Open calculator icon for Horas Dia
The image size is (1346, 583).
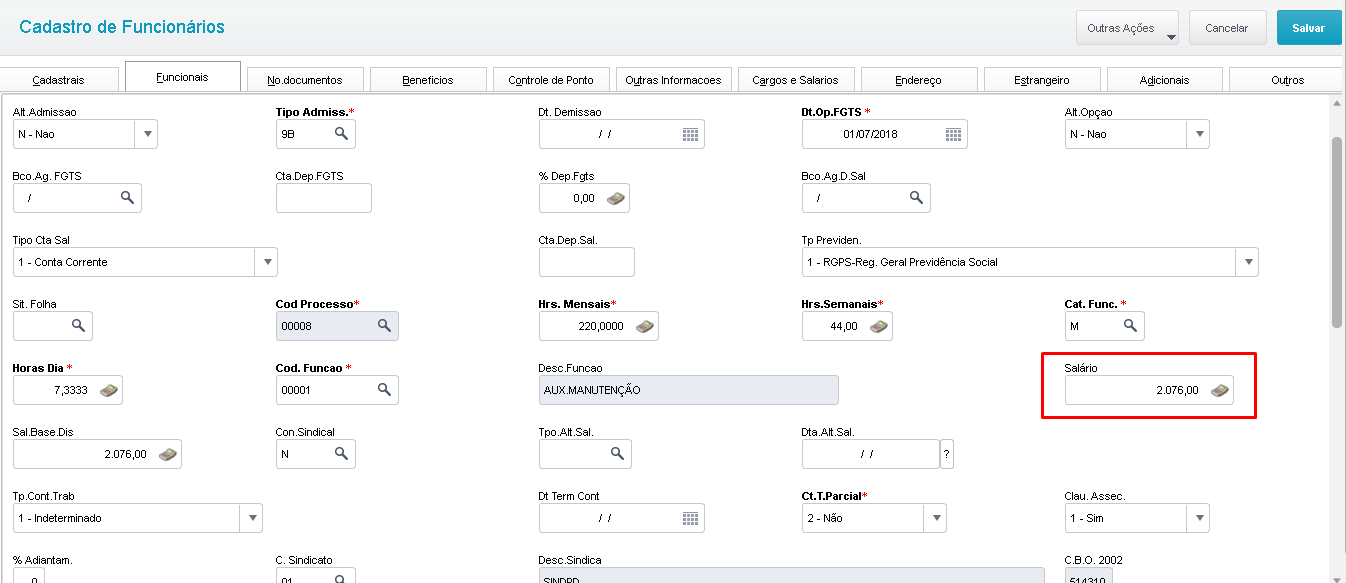click(109, 390)
